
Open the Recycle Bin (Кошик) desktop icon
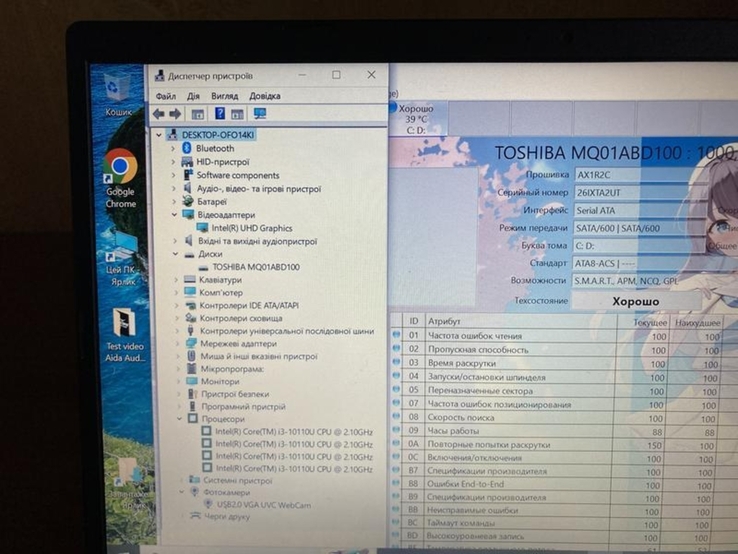click(116, 94)
